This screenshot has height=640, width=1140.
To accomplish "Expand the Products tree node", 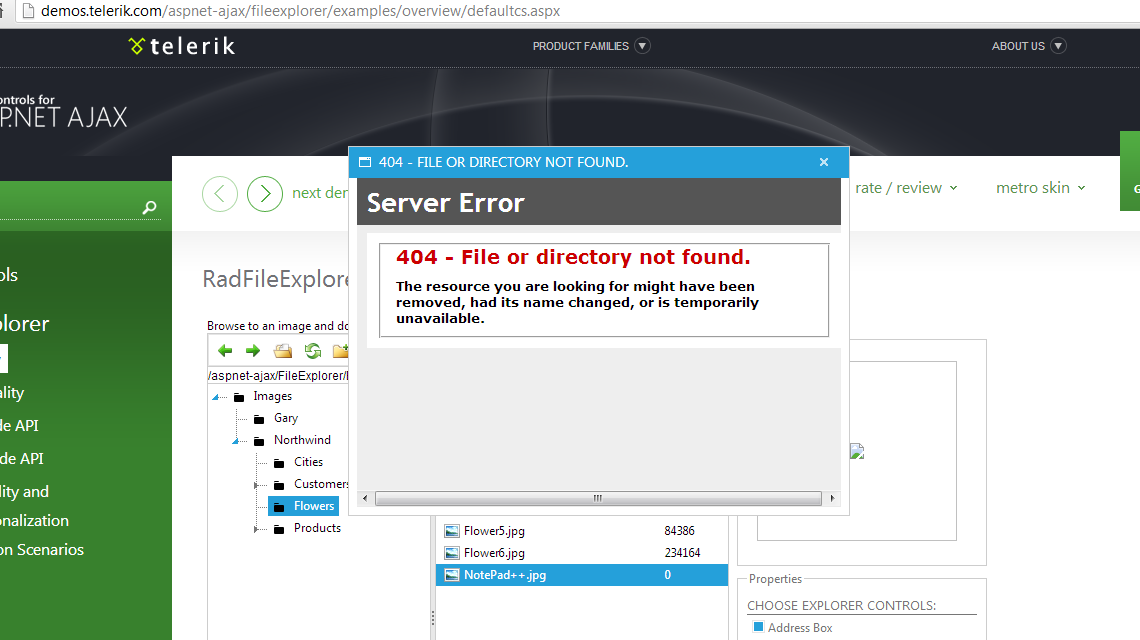I will click(x=257, y=529).
